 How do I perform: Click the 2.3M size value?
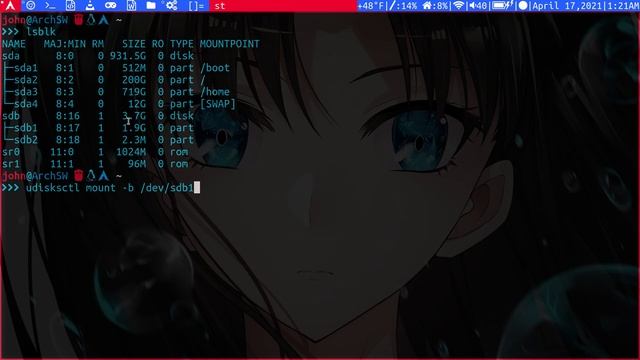tap(133, 140)
